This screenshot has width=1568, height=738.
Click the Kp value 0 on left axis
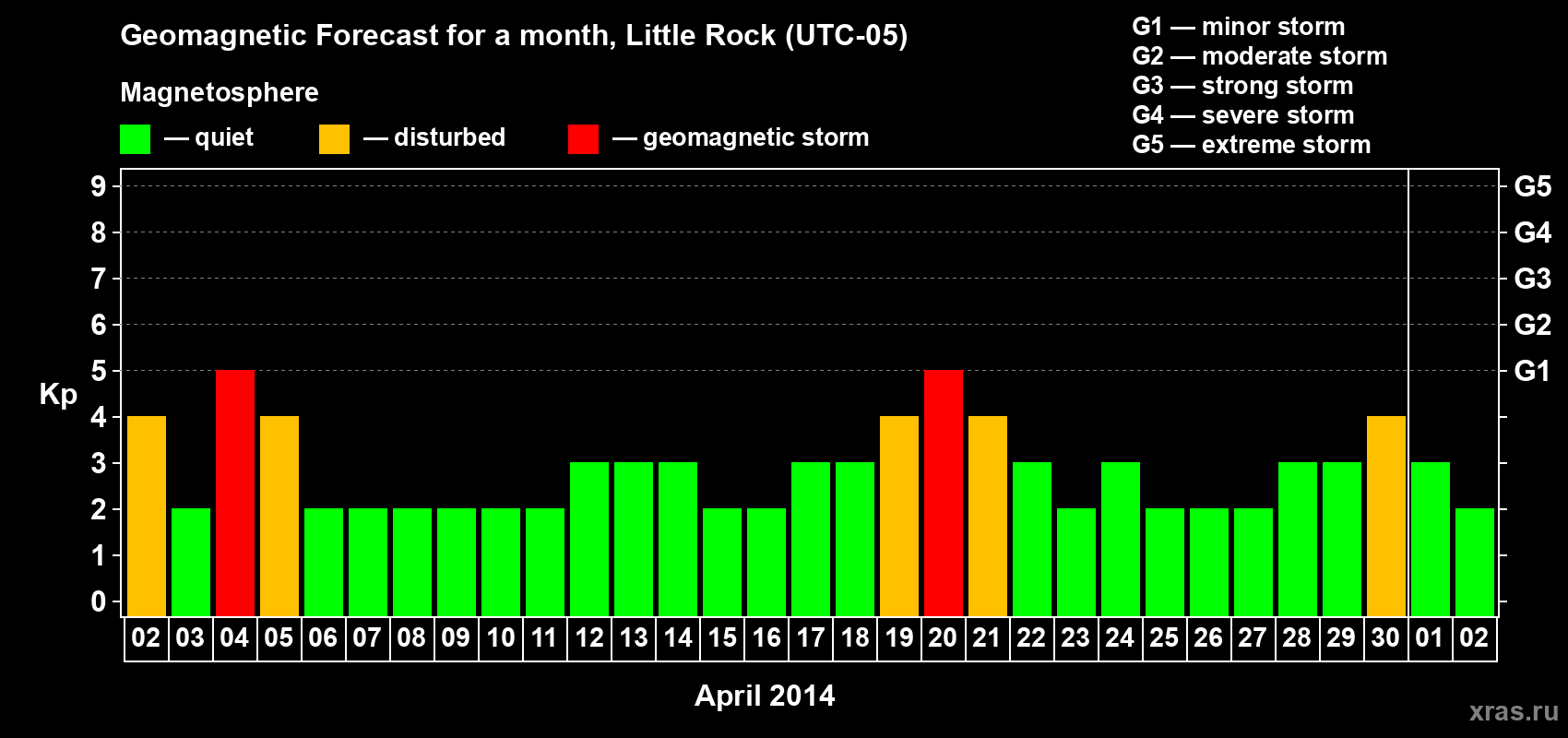(99, 601)
